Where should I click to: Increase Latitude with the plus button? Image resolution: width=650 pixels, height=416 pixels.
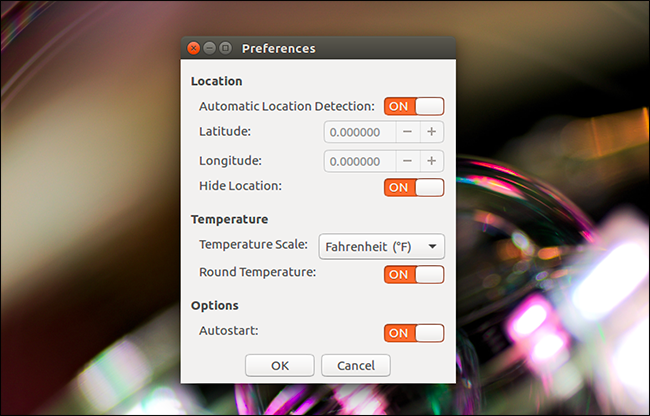(432, 132)
